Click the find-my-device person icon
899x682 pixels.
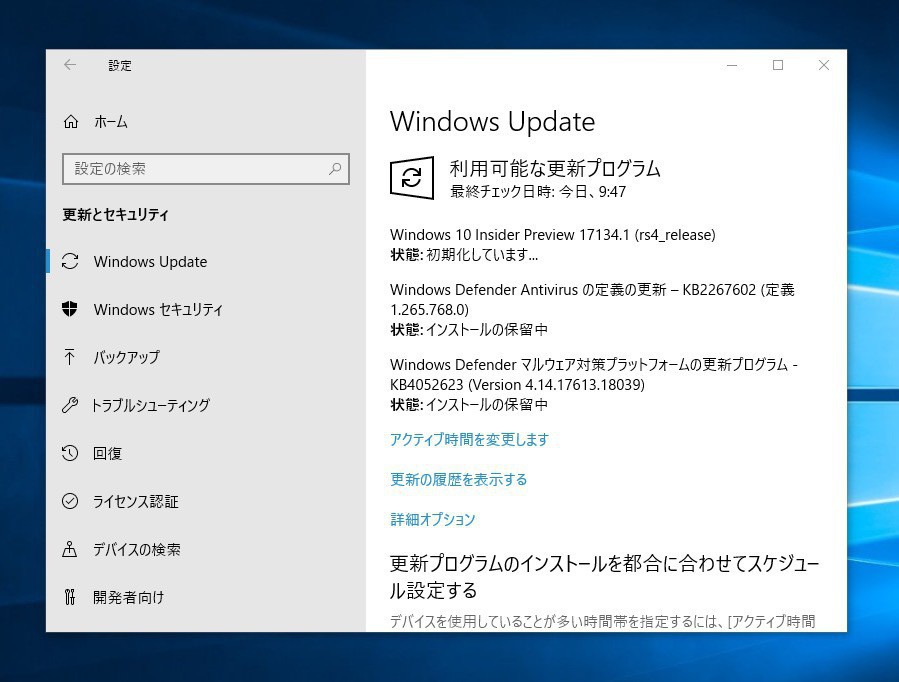pos(69,549)
